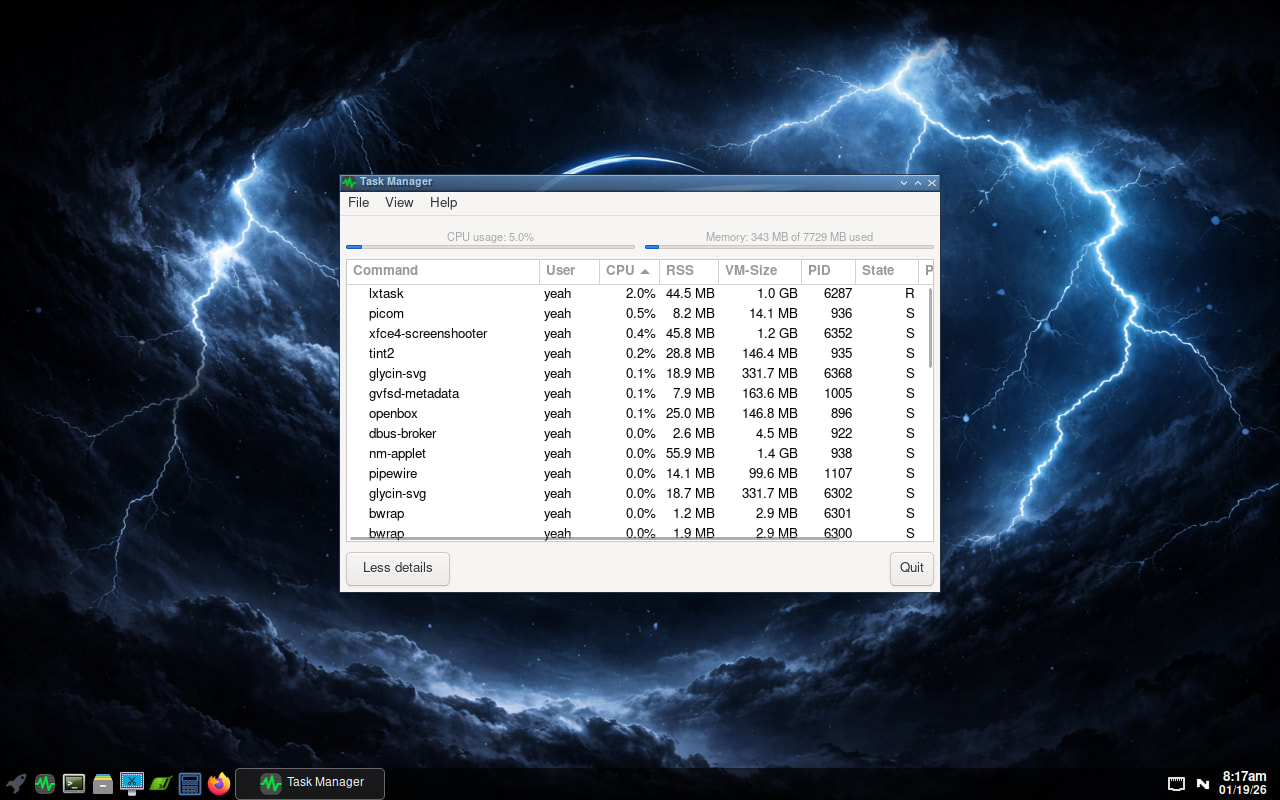Screen dimensions: 1280x800
Task: Open the View menu
Action: (399, 203)
